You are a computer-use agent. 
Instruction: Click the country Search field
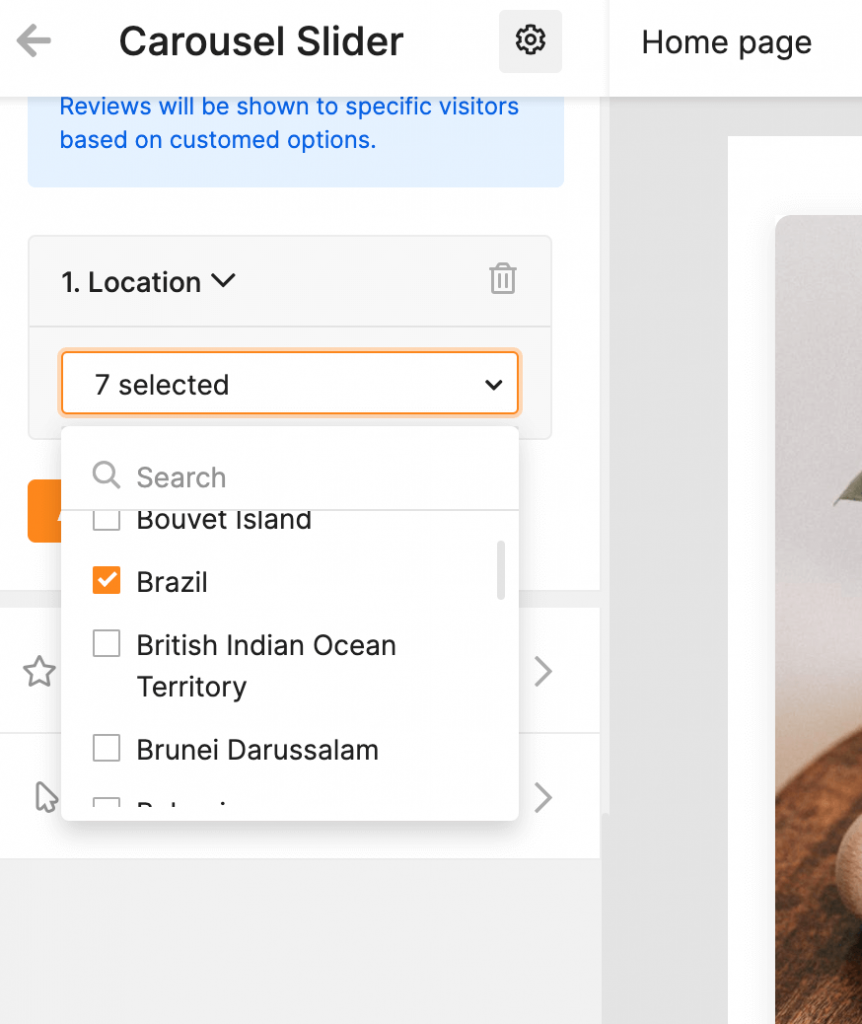pos(290,477)
